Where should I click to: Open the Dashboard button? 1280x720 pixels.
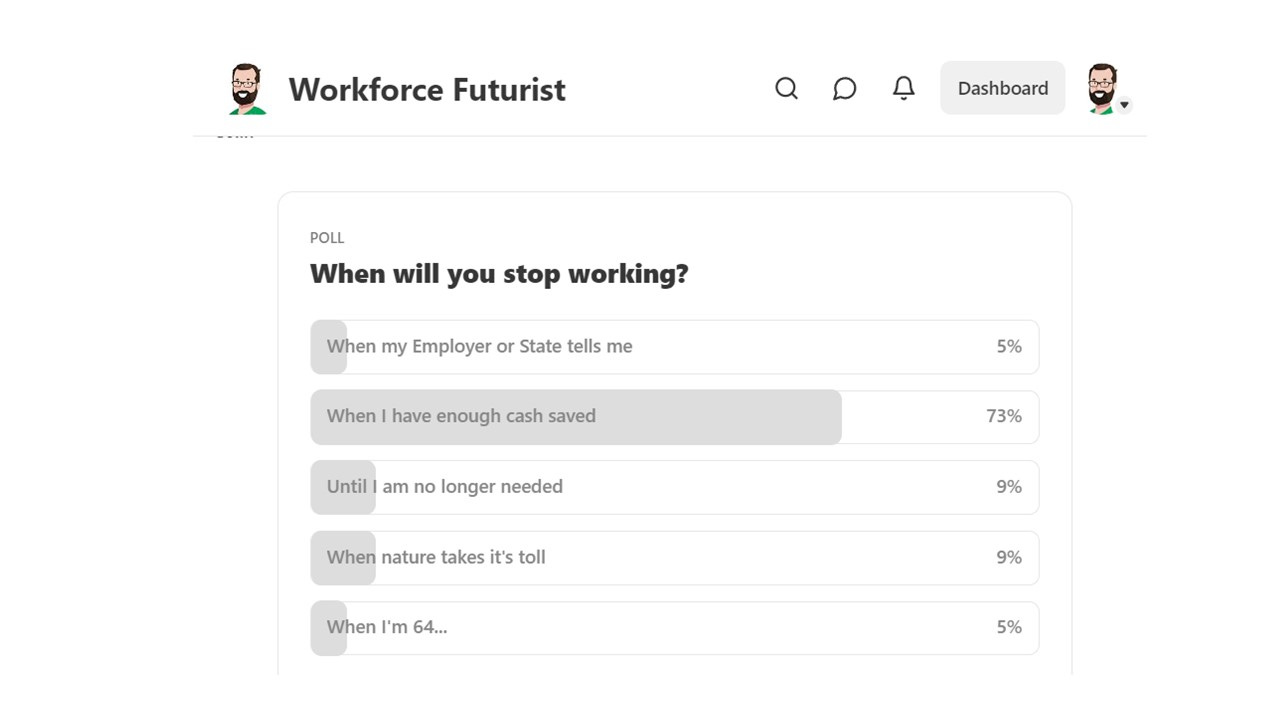[1002, 88]
